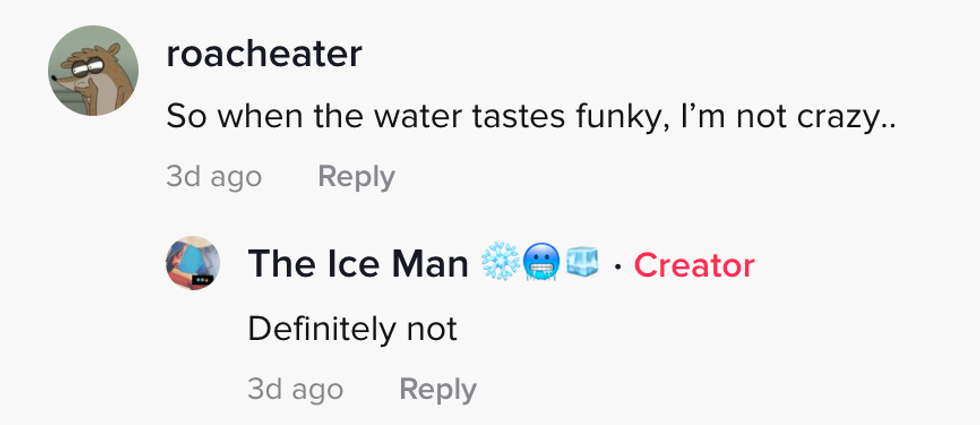Click the ice cube emoji
Screen dimensions: 980x425
582,263
